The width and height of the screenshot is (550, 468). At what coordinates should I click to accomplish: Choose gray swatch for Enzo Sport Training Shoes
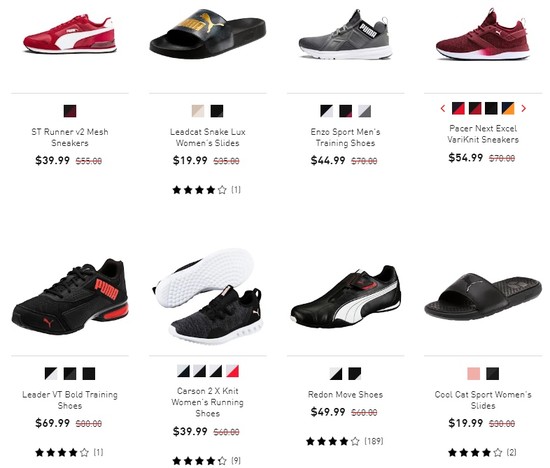364,111
